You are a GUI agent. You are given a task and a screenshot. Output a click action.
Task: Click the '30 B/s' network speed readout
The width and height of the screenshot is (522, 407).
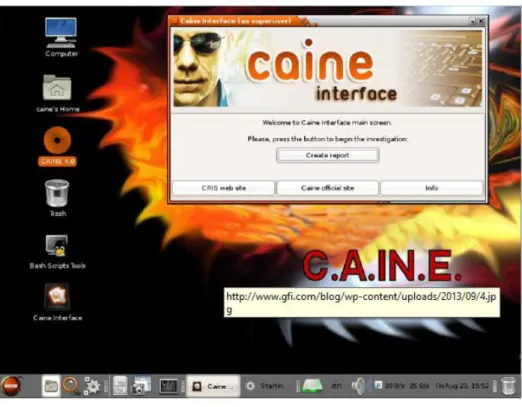[x=394, y=386]
